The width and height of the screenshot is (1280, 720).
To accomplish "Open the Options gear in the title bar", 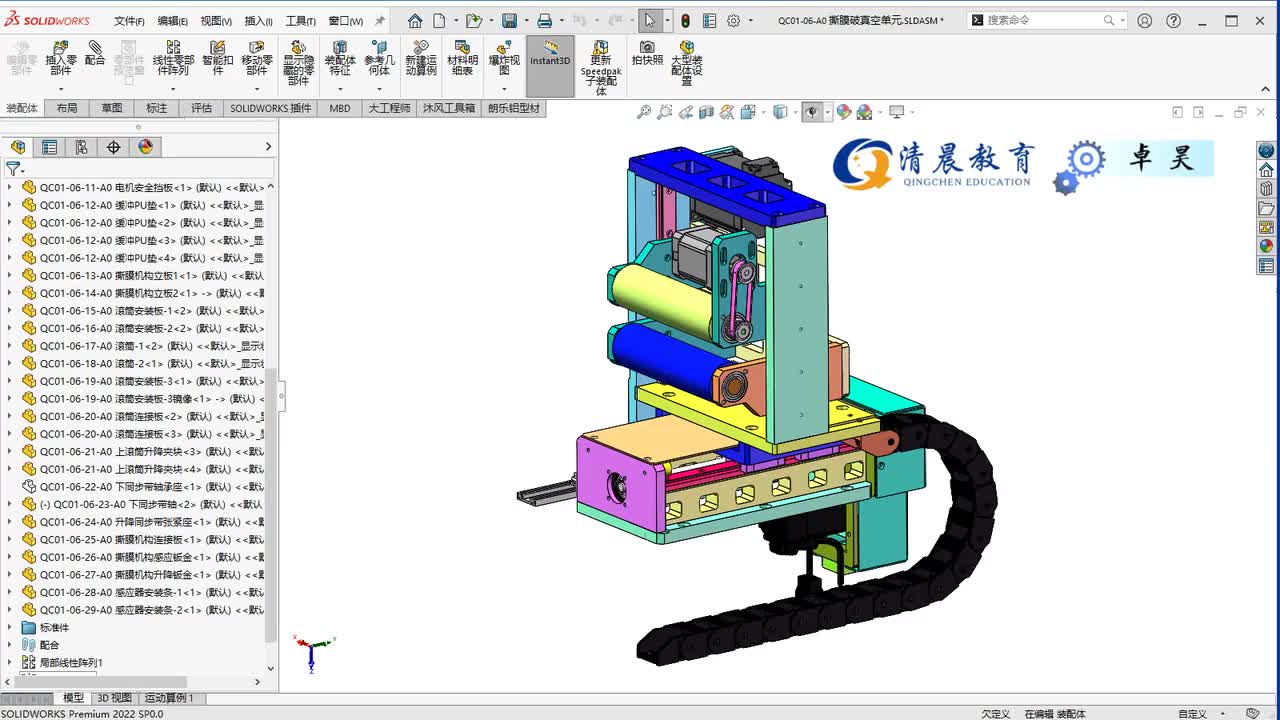I will tap(733, 20).
